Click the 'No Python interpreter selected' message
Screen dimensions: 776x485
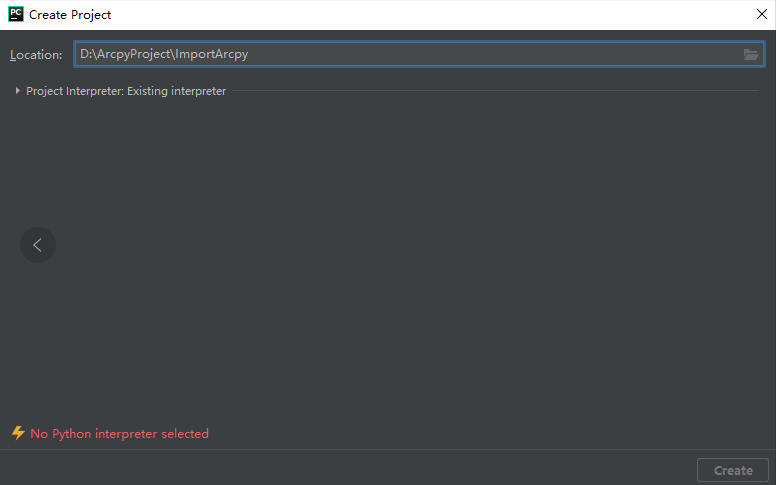pyautogui.click(x=119, y=434)
